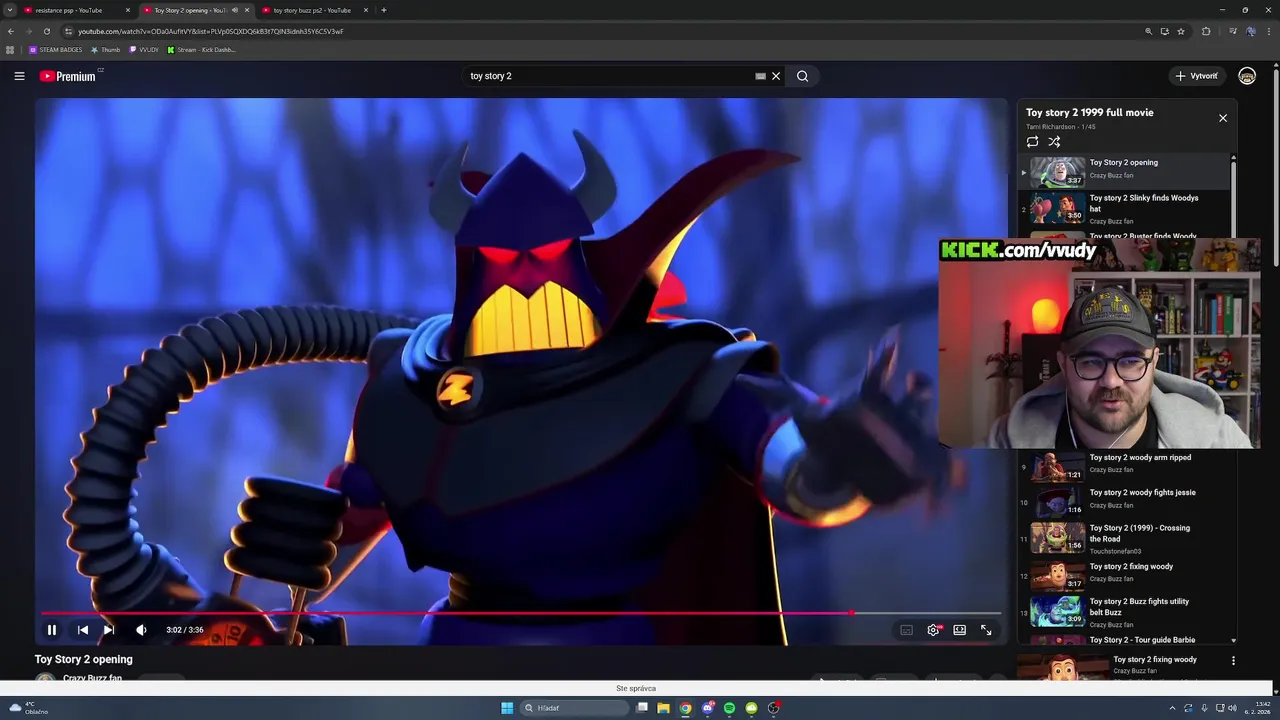Viewport: 1280px width, 720px height.
Task: Open Chrome from the taskbar
Action: coord(685,708)
